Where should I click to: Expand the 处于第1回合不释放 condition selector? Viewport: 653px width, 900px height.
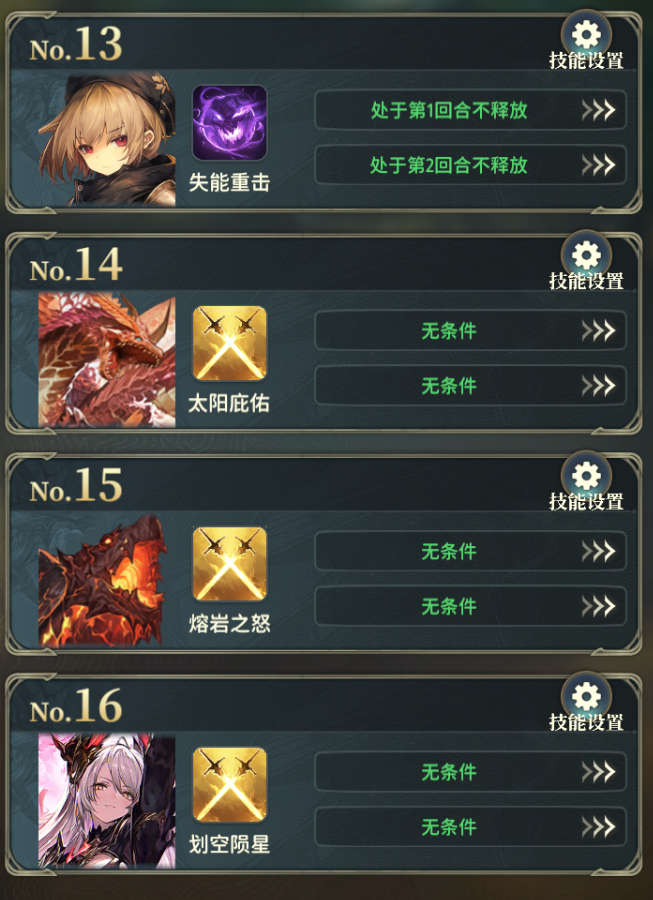click(471, 110)
